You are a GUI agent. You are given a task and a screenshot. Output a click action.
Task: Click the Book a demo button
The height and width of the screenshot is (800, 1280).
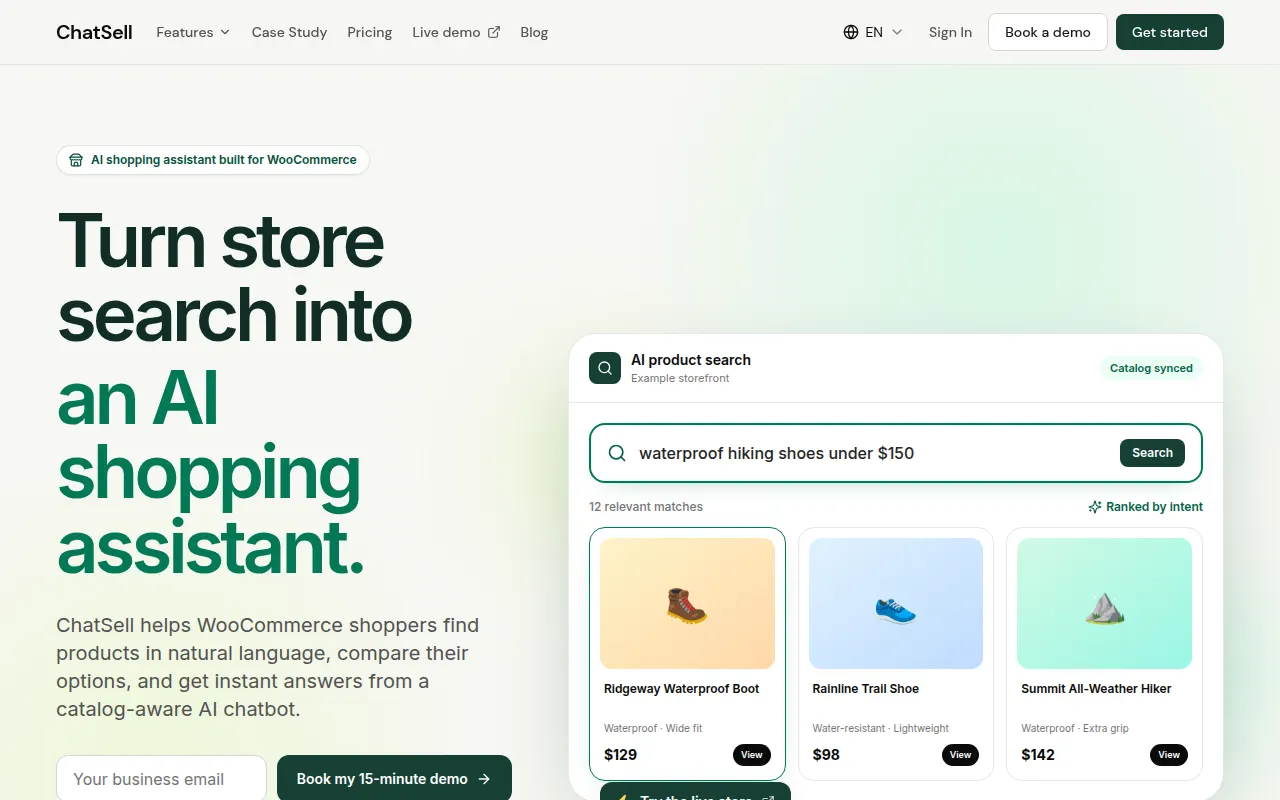[1047, 32]
